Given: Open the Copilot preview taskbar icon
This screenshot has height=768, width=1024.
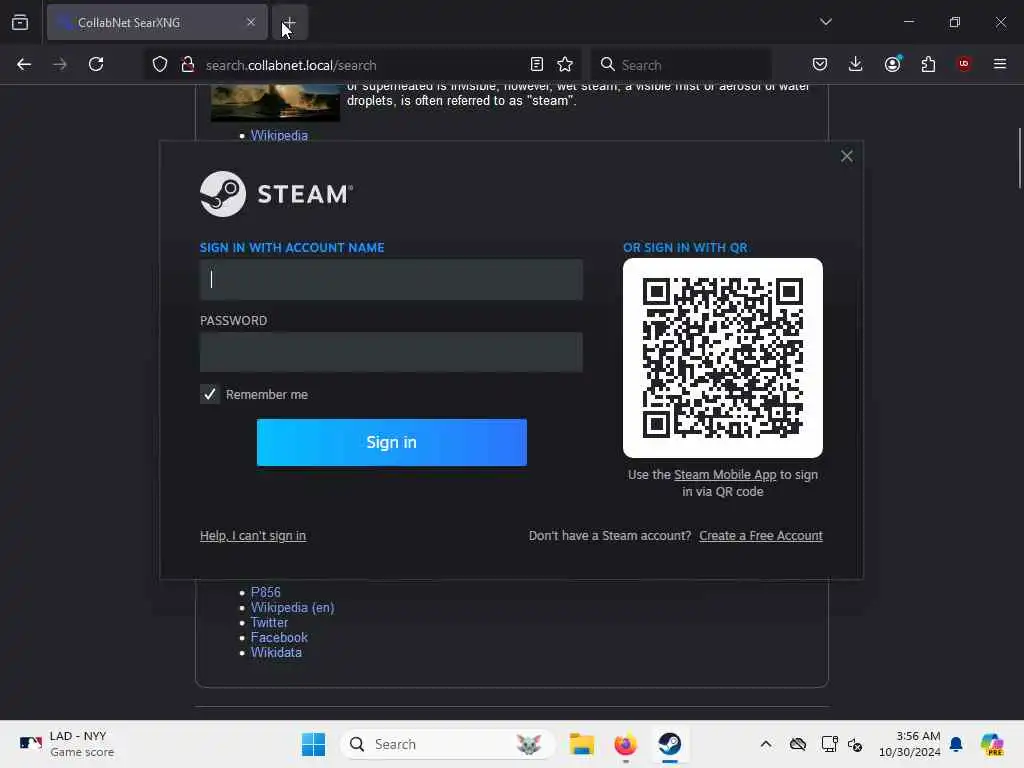Looking at the screenshot, I should point(993,744).
